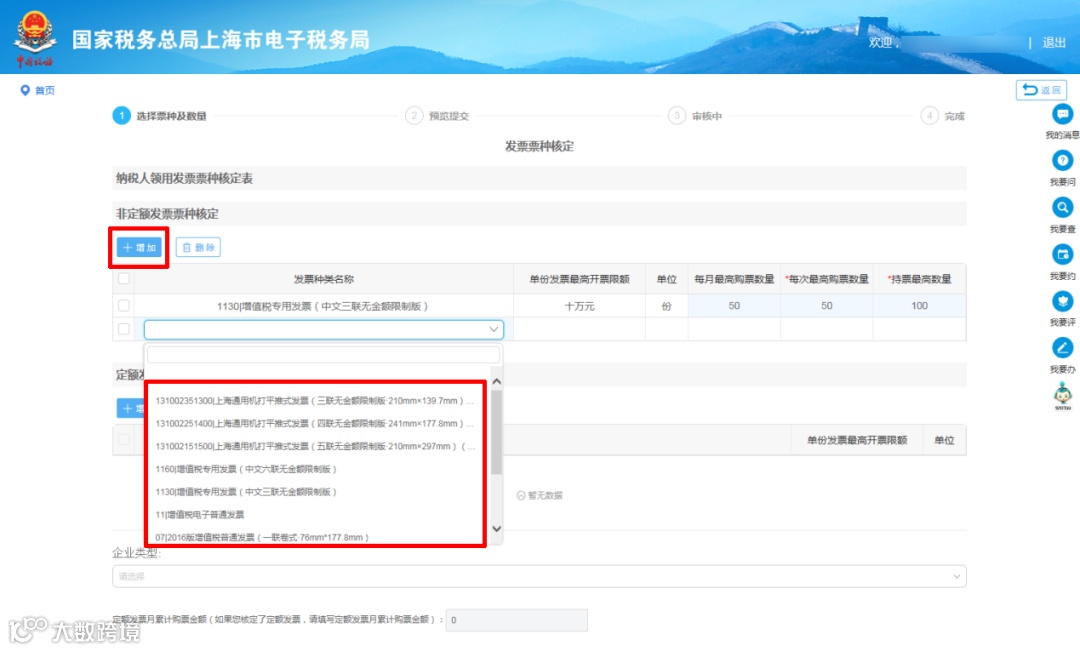Click step 3 circle 审核中
This screenshot has height=651, width=1080.
[676, 116]
